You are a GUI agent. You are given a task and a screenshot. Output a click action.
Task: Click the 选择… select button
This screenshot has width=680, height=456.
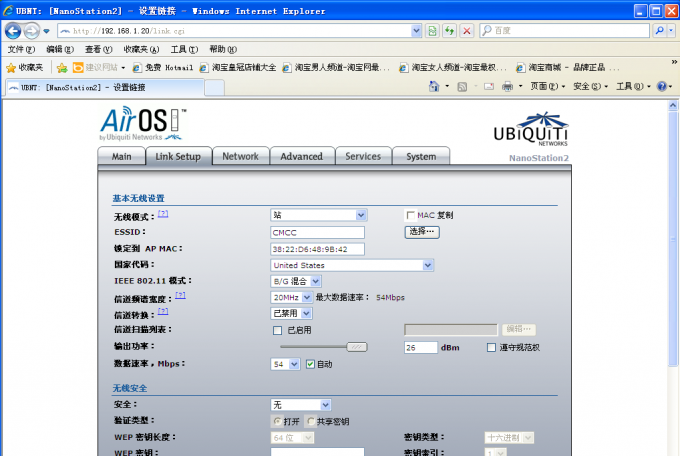(422, 232)
